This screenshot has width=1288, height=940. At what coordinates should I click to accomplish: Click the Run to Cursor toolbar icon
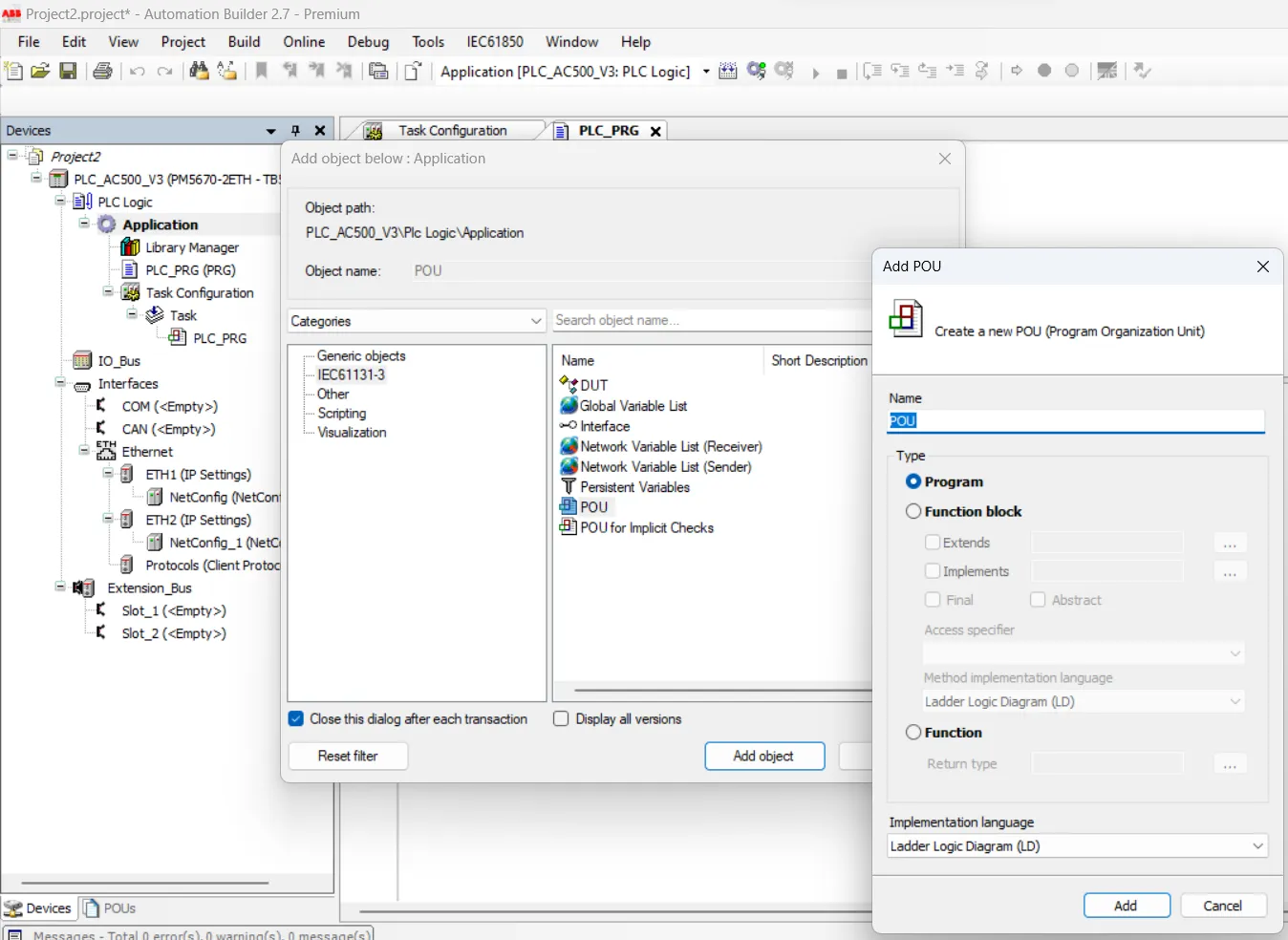tap(955, 71)
